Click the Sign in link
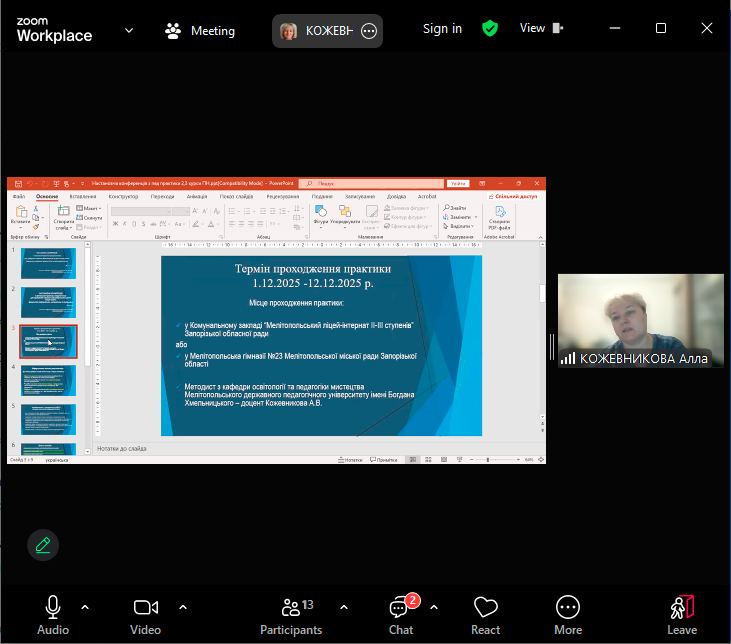This screenshot has width=731, height=644. [442, 29]
